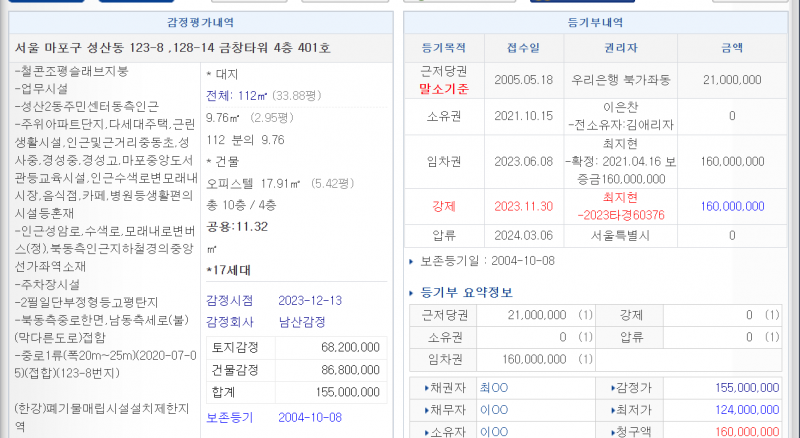Viewport: 800px width, 438px height.
Task: Click the 등기부 요약정보 heading
Action: tap(466, 293)
